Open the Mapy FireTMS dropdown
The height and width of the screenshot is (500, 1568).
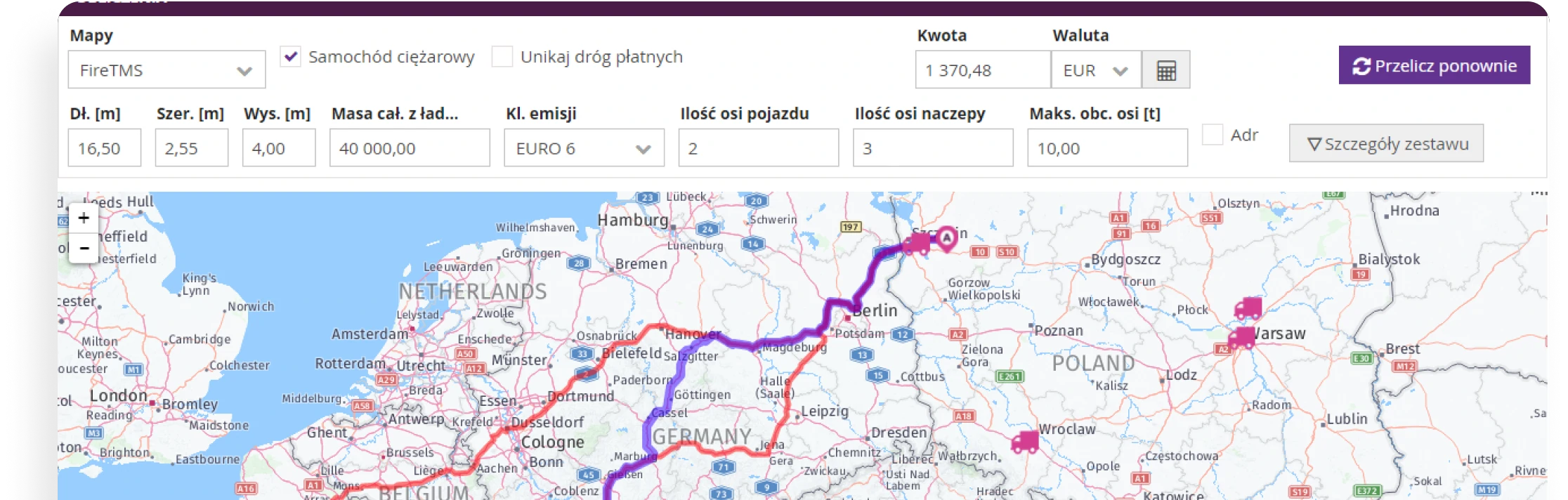[166, 70]
